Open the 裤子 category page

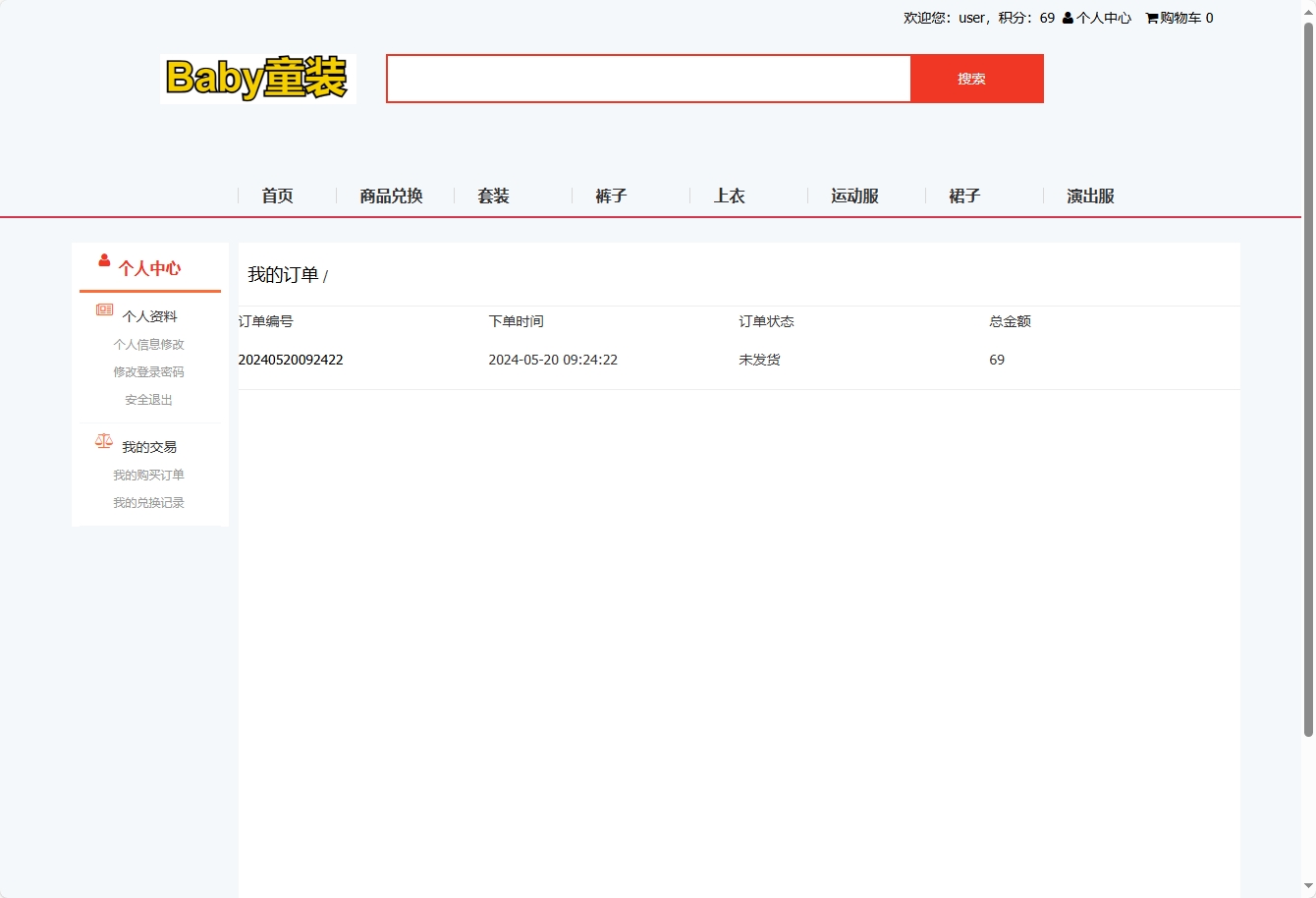coord(611,196)
